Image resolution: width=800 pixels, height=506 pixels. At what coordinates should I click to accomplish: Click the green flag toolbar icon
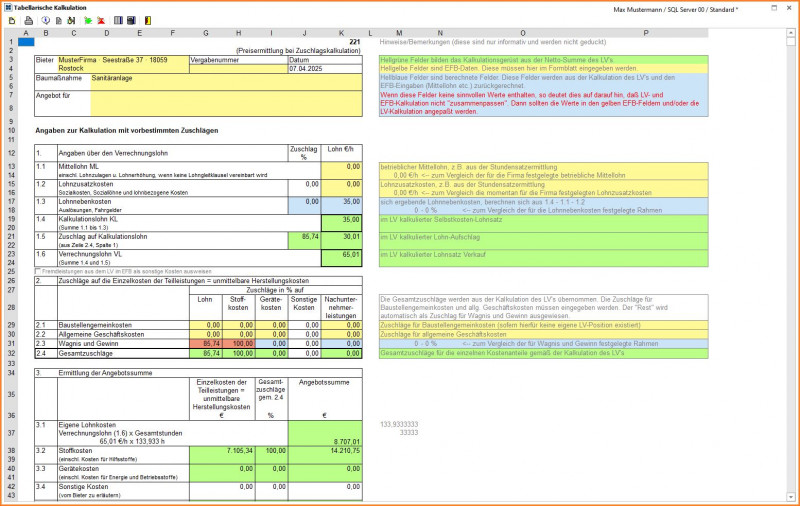point(87,20)
